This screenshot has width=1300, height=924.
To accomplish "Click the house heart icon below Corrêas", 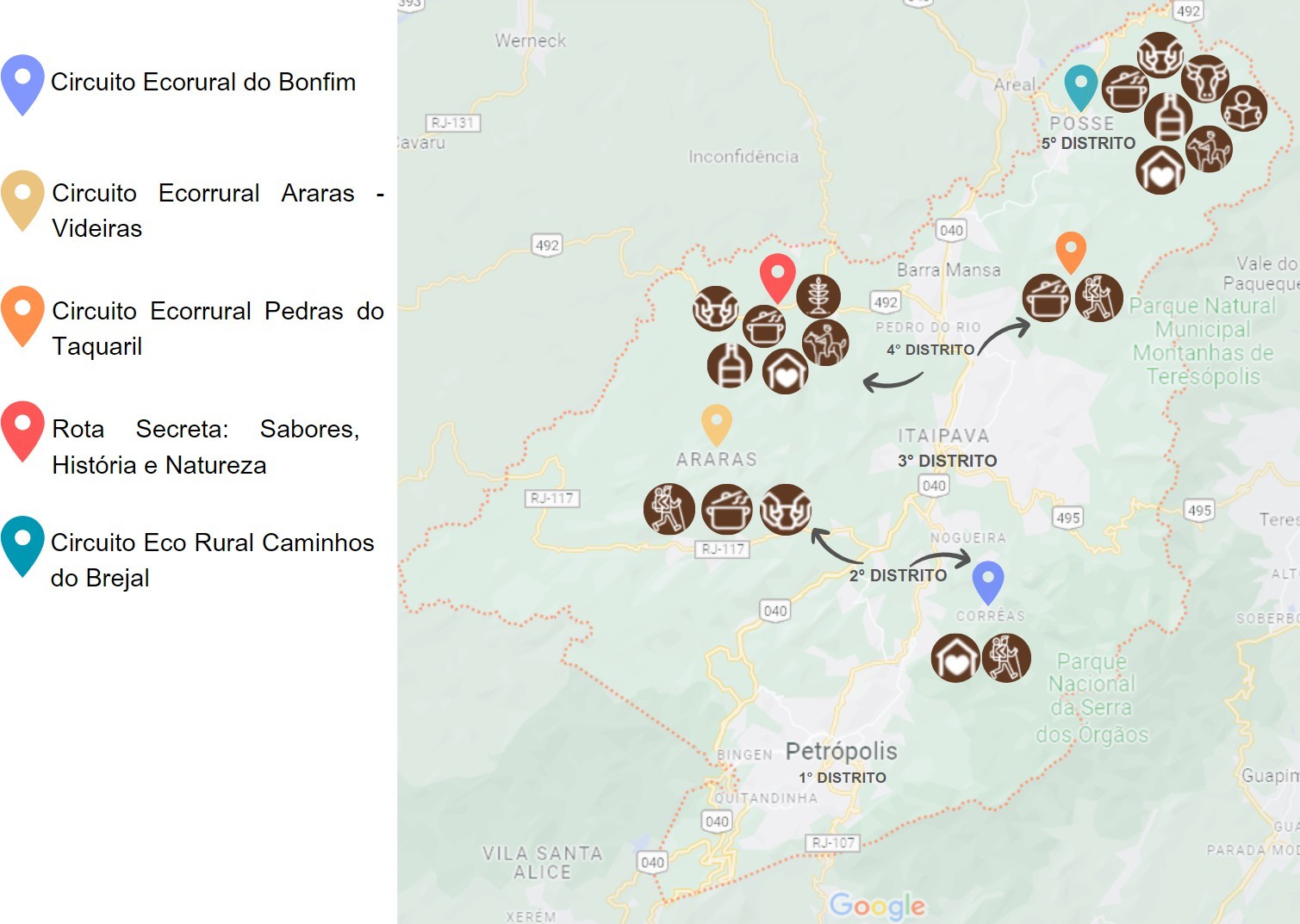I will coord(955,658).
